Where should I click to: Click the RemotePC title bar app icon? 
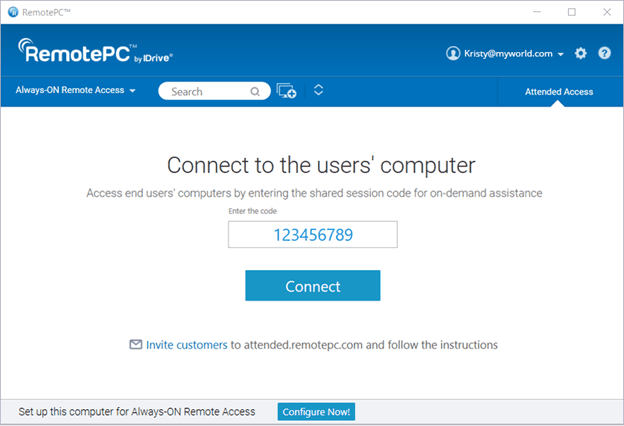pos(13,12)
